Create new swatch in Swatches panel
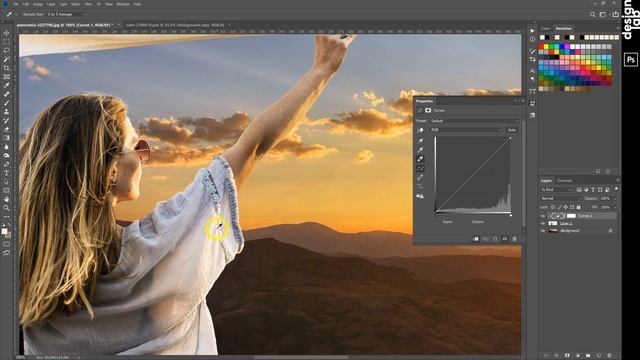Screen dimensions: 640x360 pos(598,171)
